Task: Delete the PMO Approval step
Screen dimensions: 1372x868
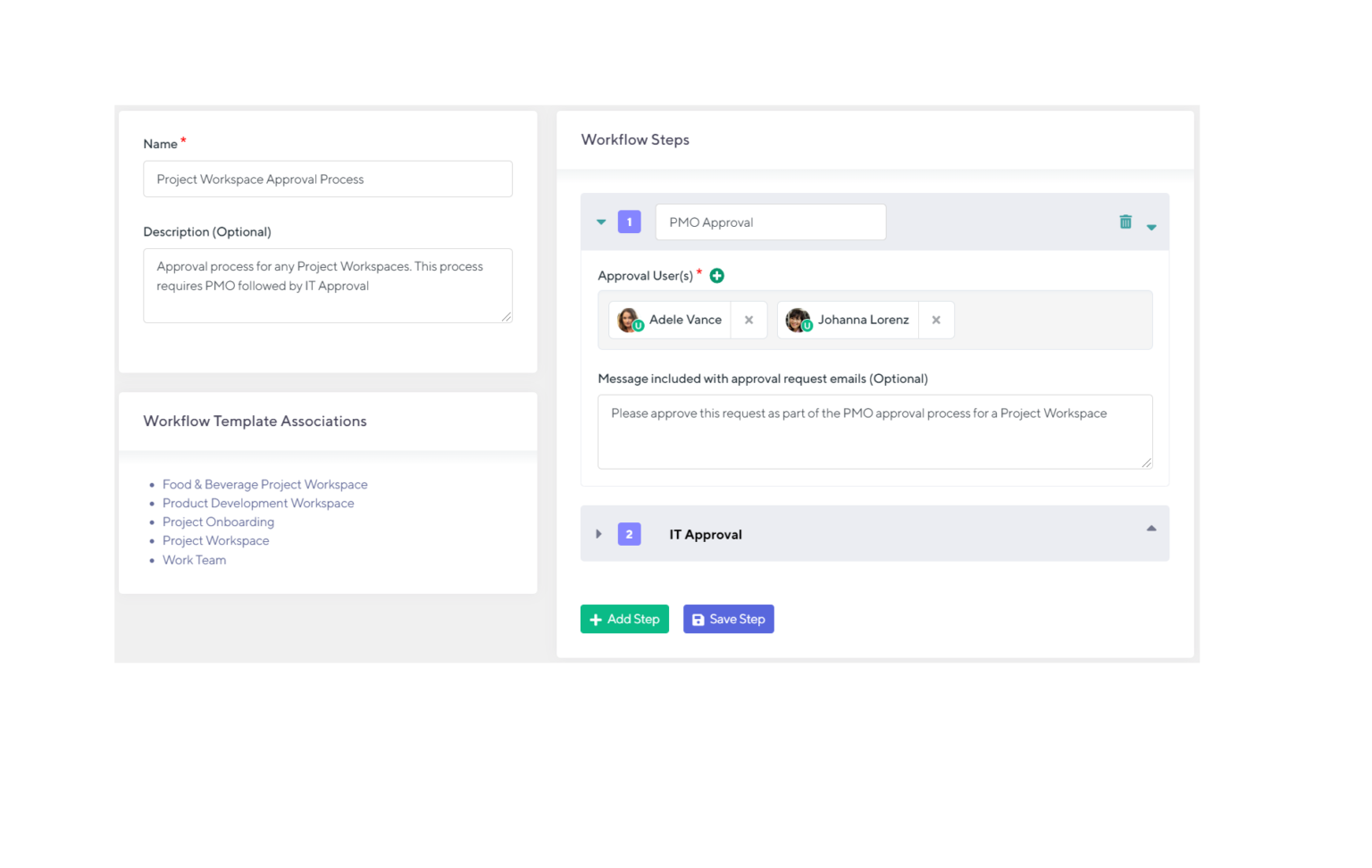Action: point(1125,221)
